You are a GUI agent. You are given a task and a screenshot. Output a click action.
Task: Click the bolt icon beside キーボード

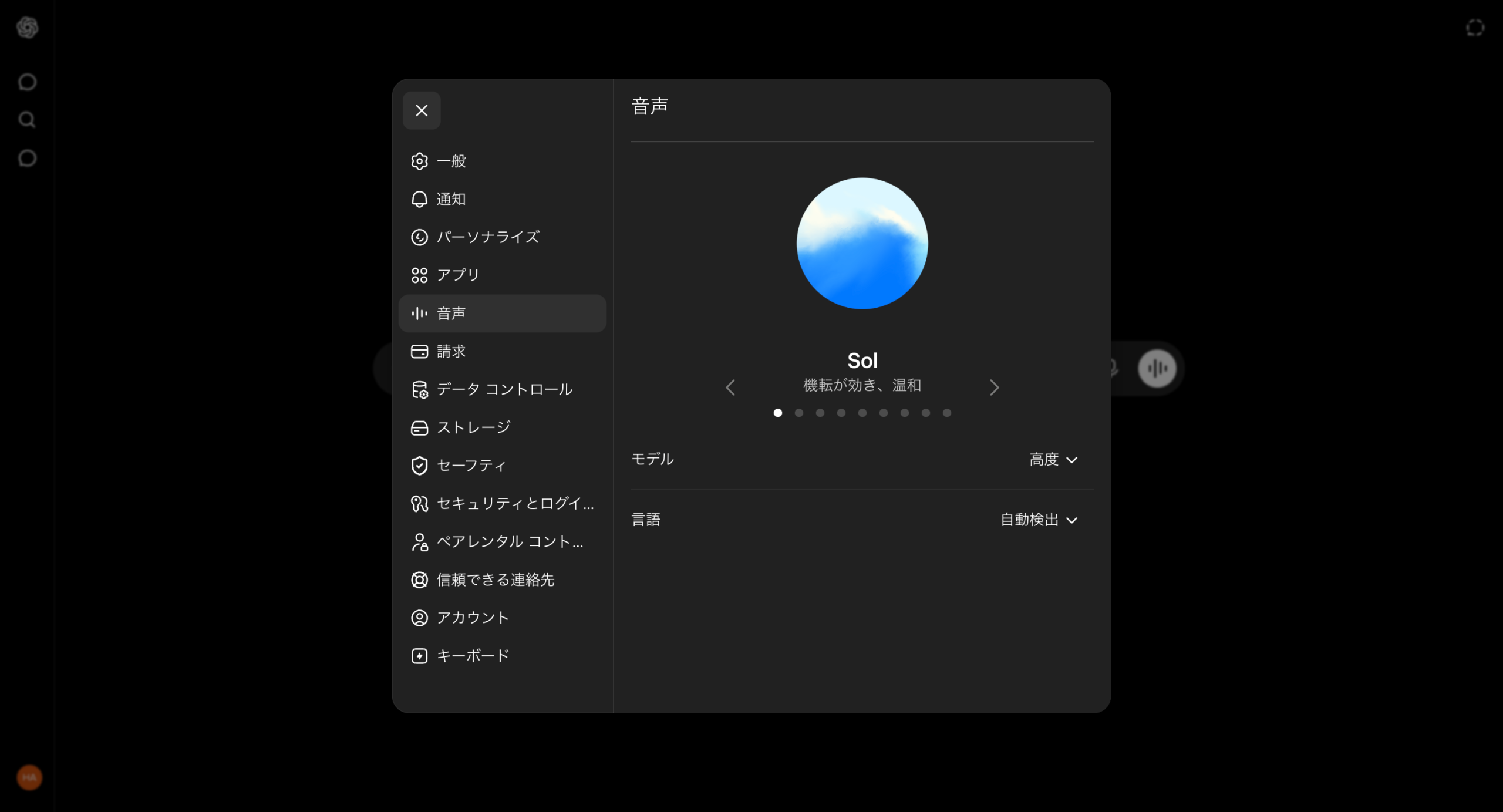click(x=419, y=656)
